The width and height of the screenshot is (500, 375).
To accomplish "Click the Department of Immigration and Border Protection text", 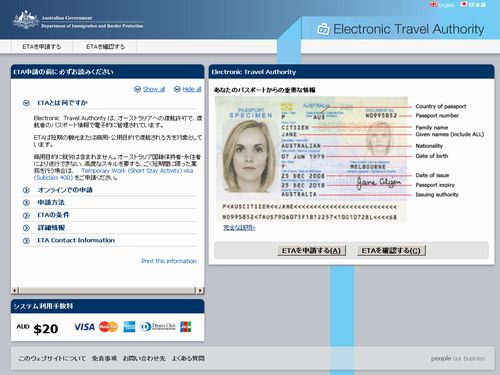I will pyautogui.click(x=92, y=26).
